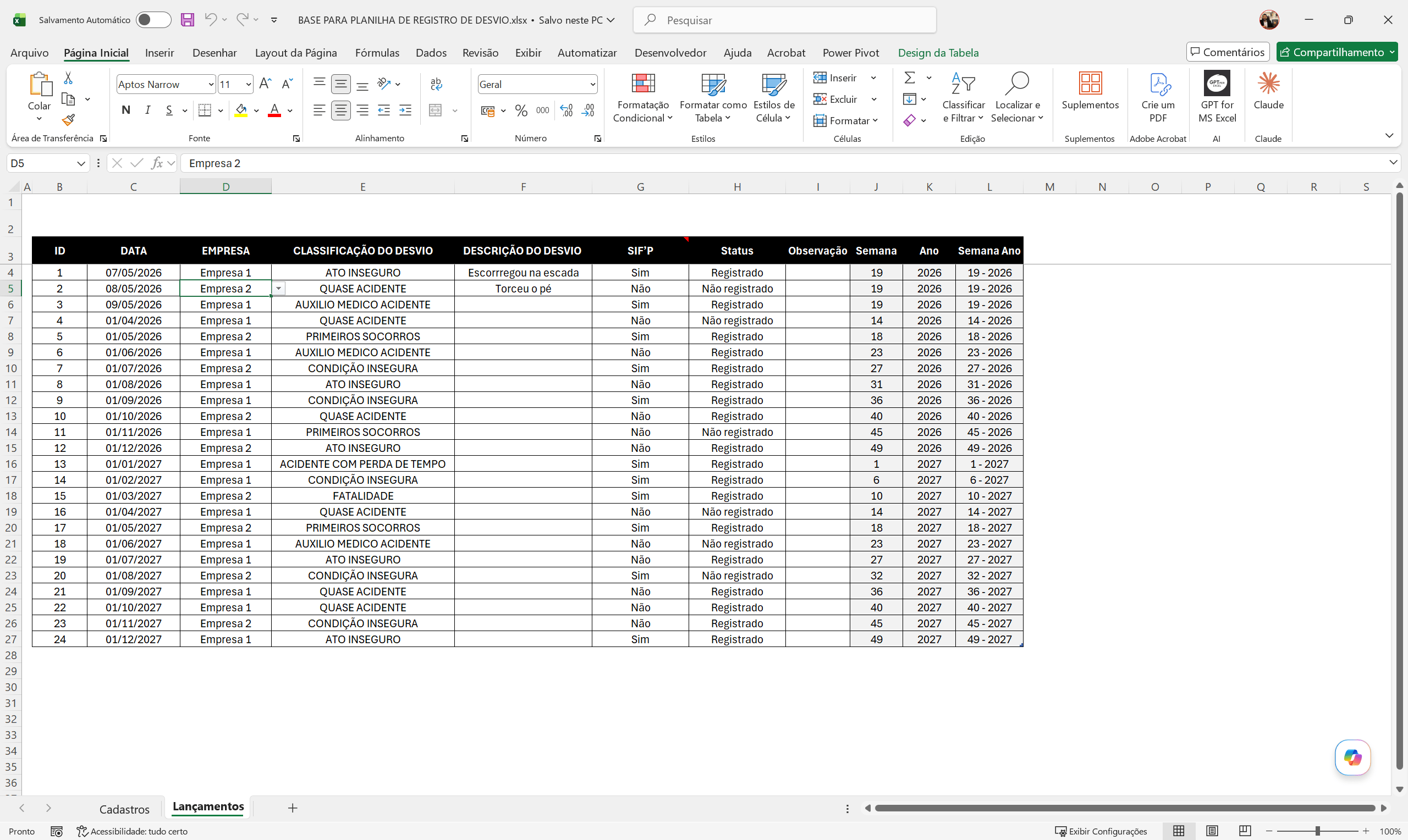Click Inserir cells button
This screenshot has width=1408, height=840.
point(835,78)
